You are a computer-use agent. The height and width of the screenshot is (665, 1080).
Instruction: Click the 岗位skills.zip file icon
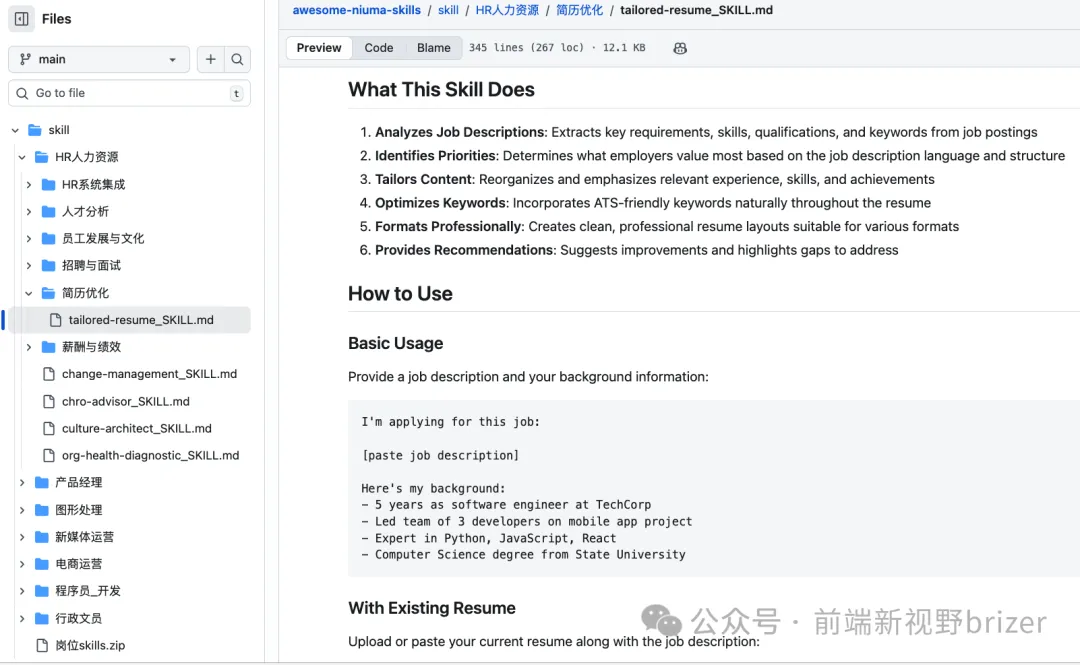(x=42, y=646)
